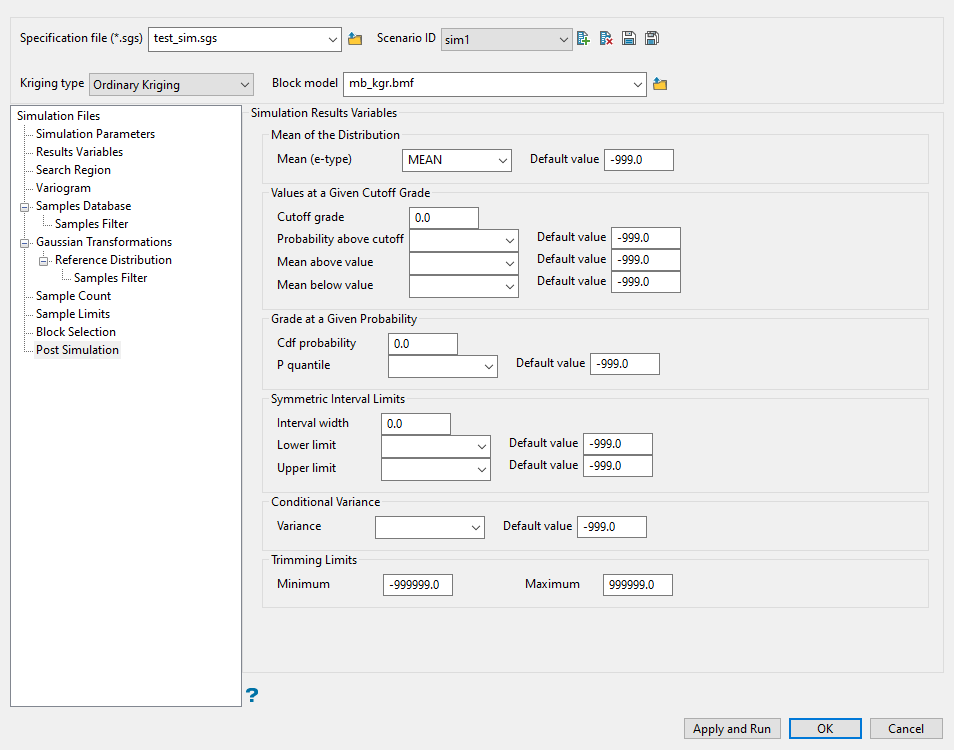
Task: Browse for specification file folder icon
Action: (x=355, y=39)
